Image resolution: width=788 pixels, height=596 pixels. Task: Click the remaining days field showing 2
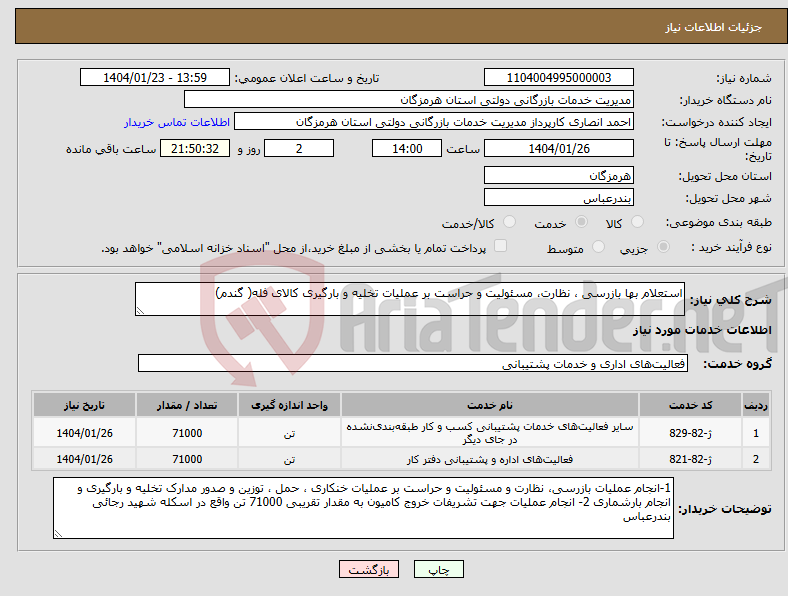point(299,148)
